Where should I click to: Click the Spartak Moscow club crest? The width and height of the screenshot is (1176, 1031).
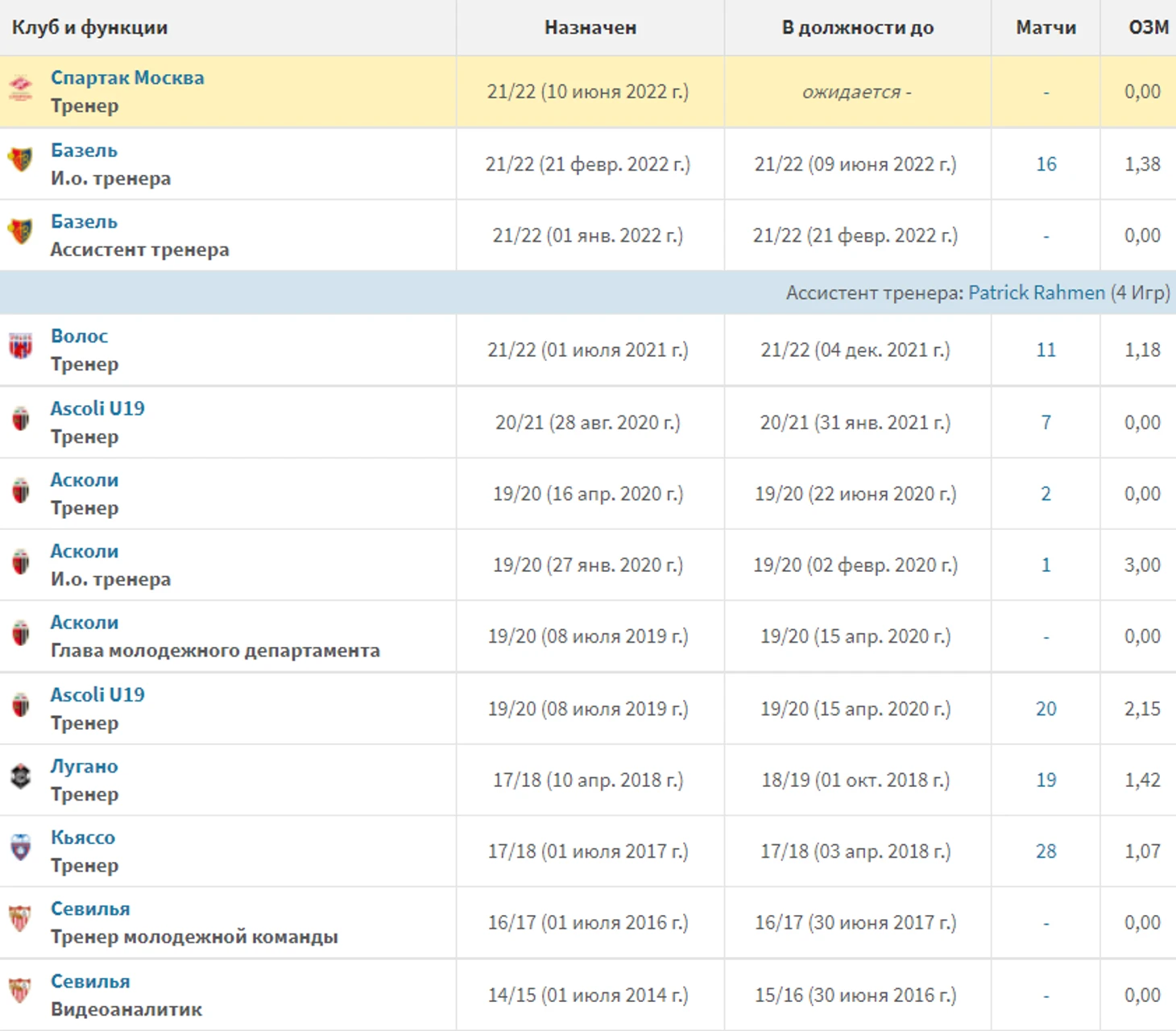[20, 87]
